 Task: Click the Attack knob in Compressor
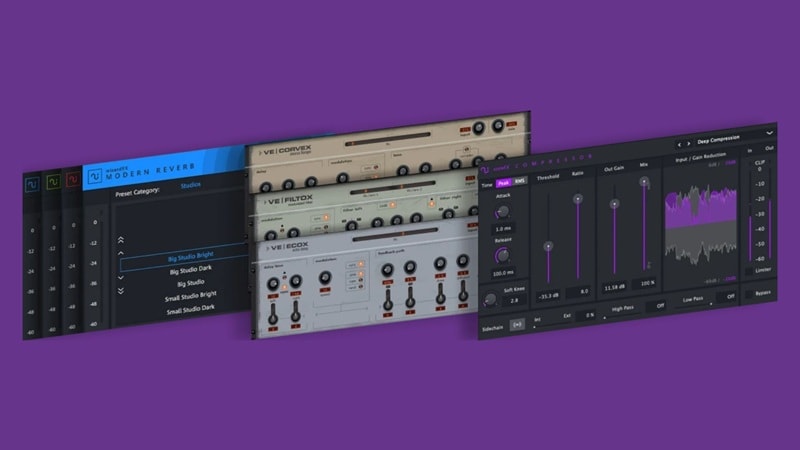(502, 212)
